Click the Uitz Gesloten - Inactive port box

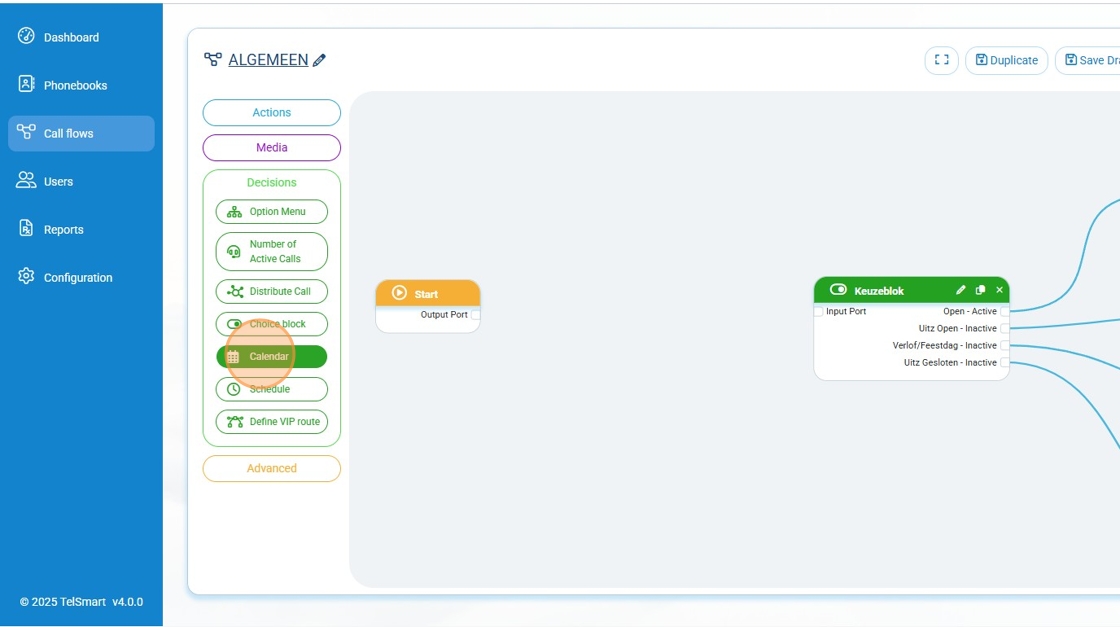pos(1005,363)
